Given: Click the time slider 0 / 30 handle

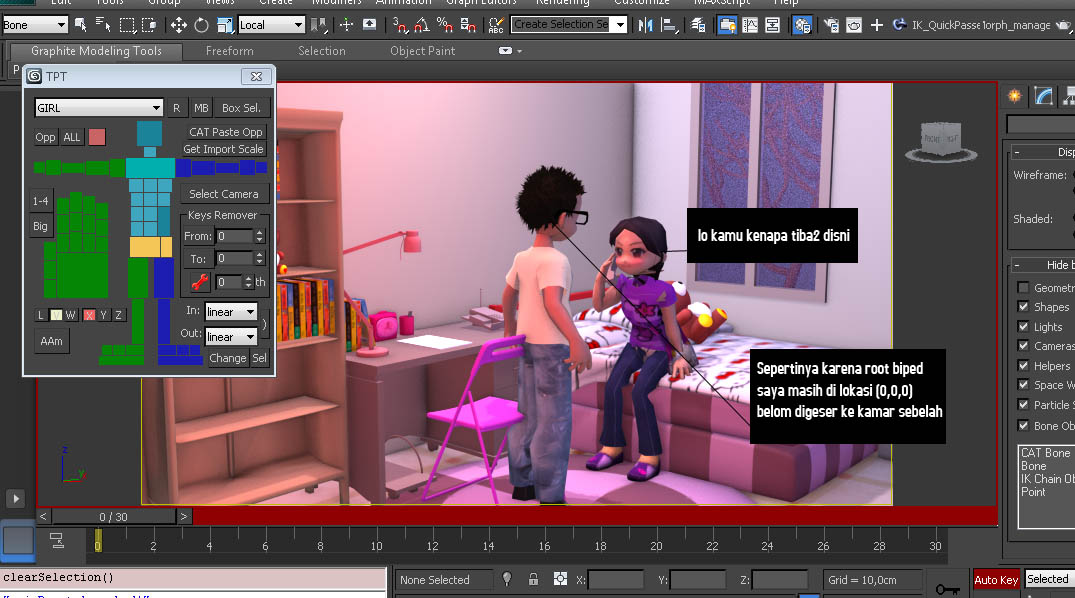Looking at the screenshot, I should (113, 516).
